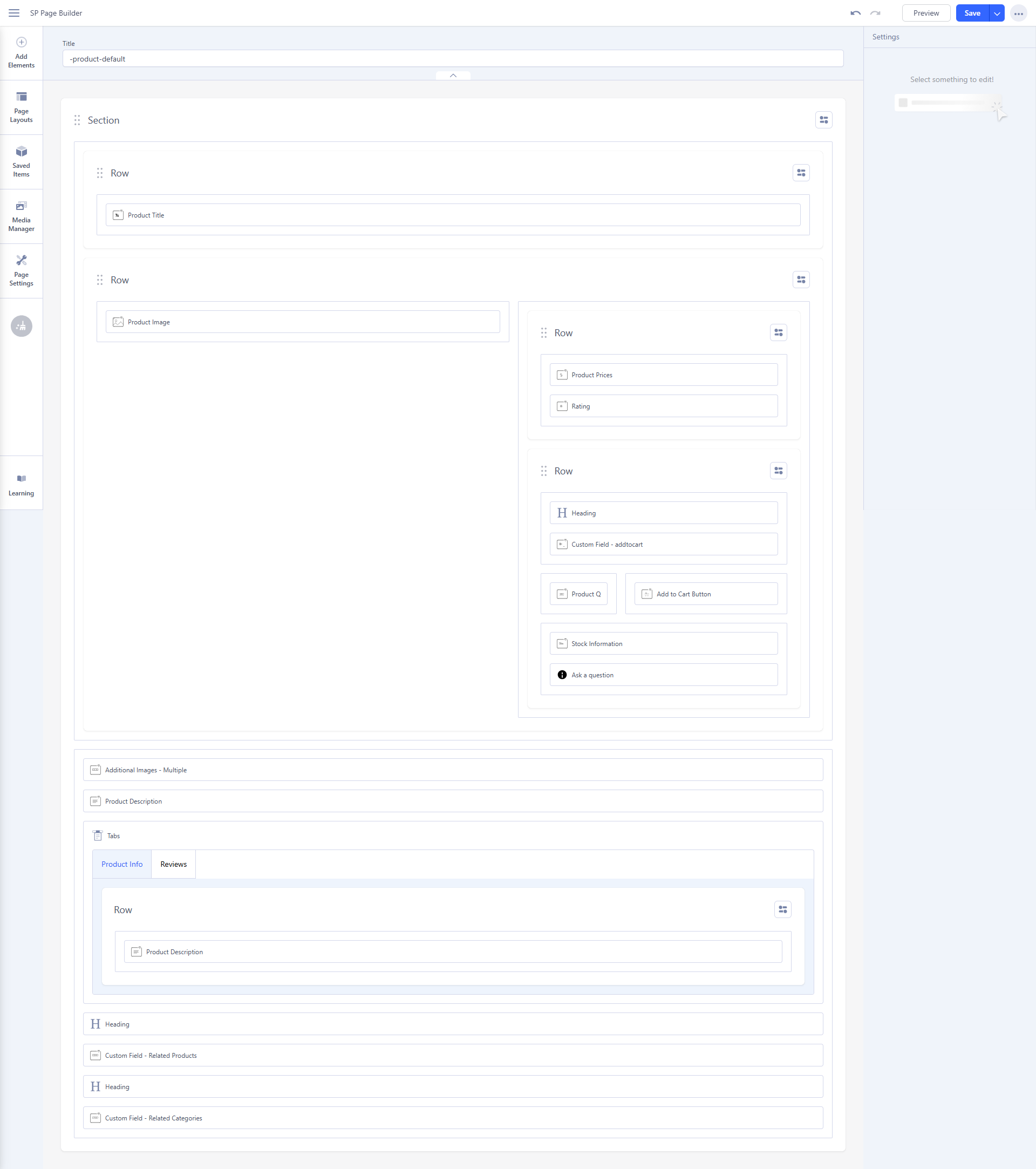This screenshot has height=1169, width=1036.
Task: Click the undo arrow icon
Action: pos(855,13)
